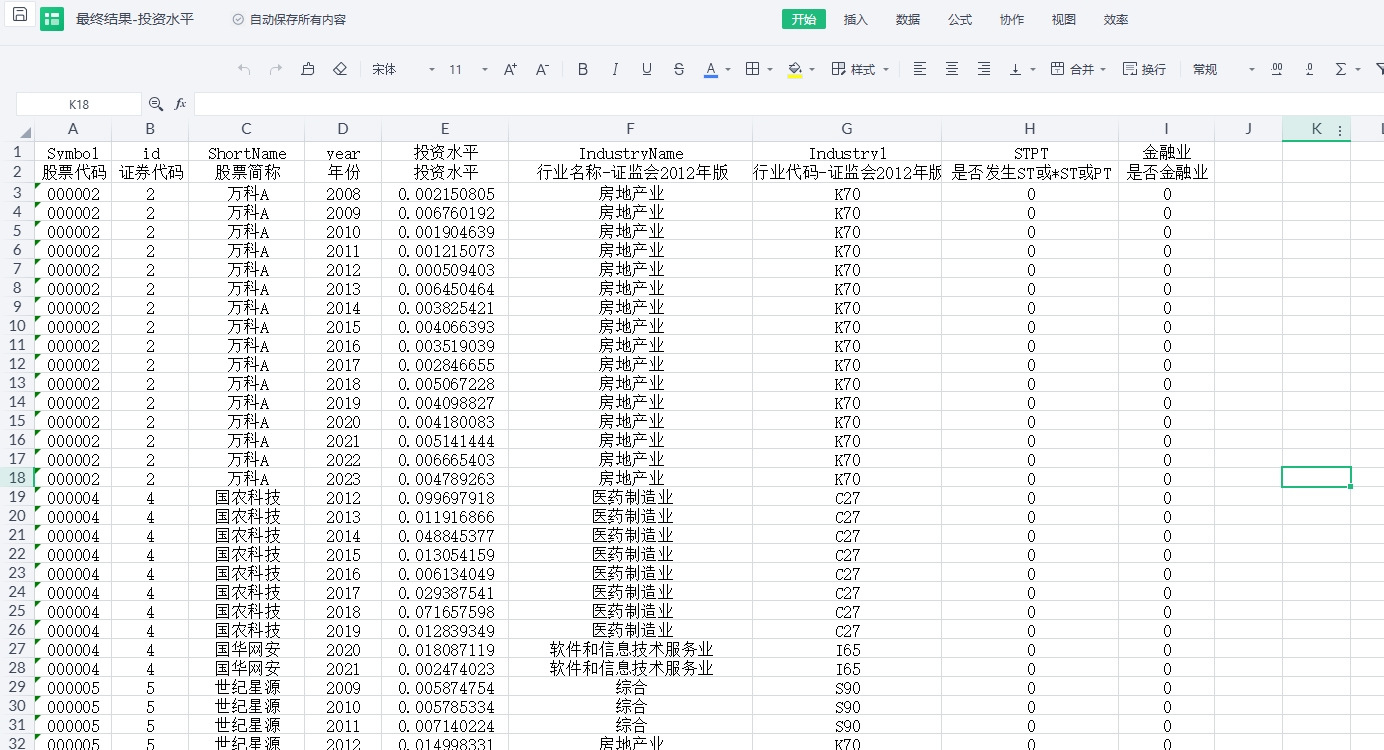Click into the formula bar input

tap(789, 104)
